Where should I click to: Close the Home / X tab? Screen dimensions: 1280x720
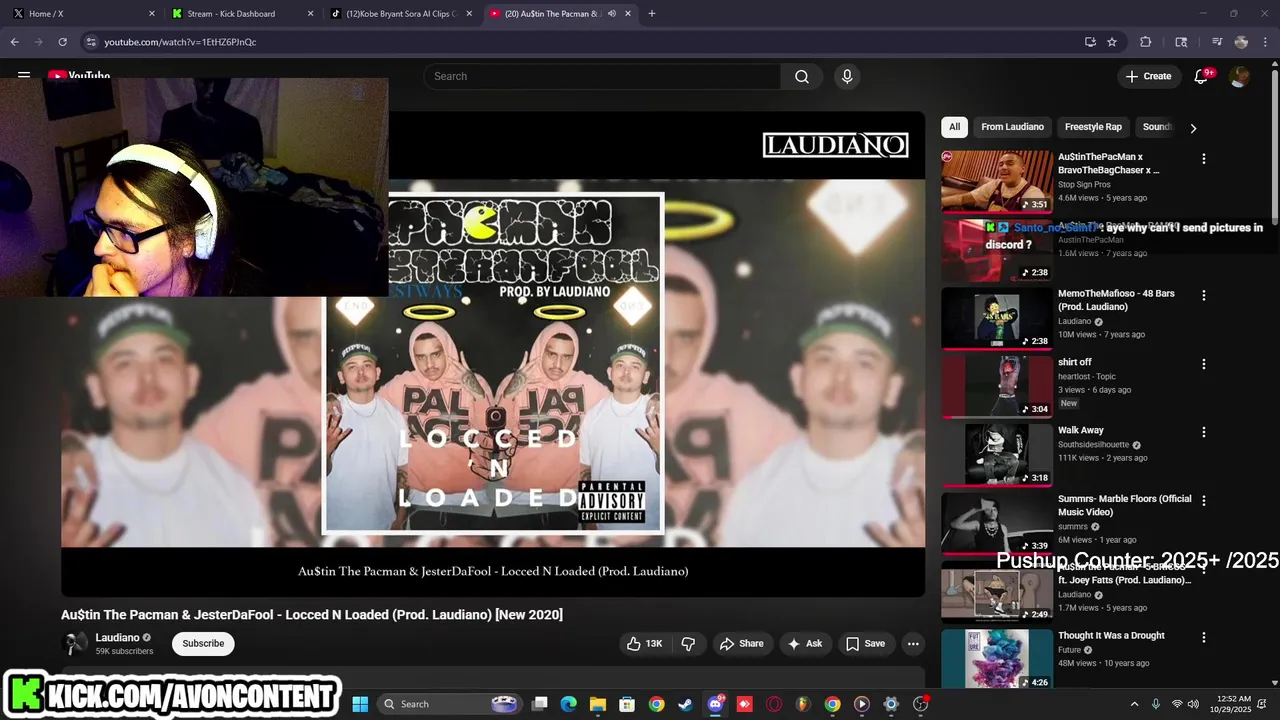click(x=152, y=14)
